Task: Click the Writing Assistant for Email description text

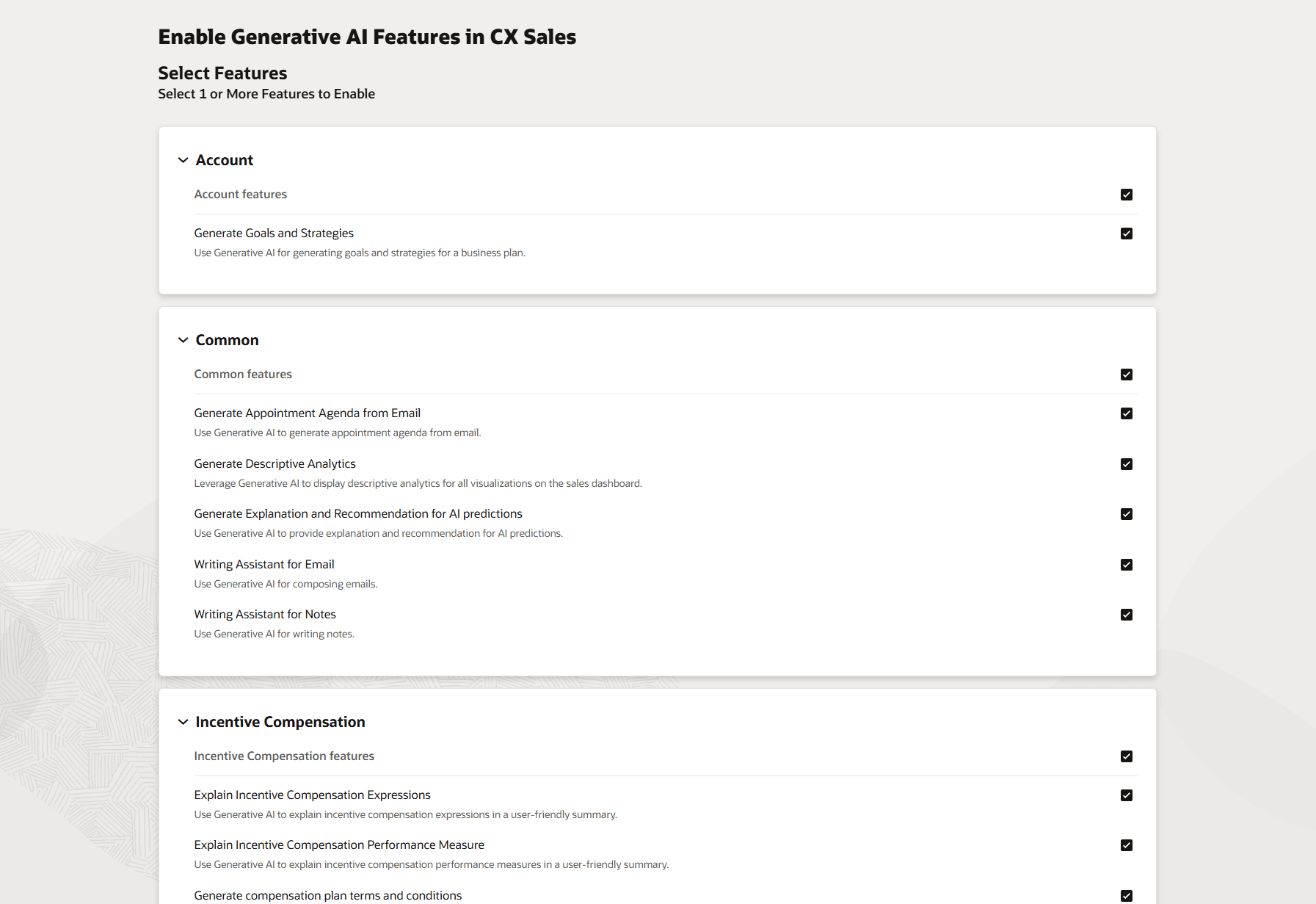Action: coord(286,584)
